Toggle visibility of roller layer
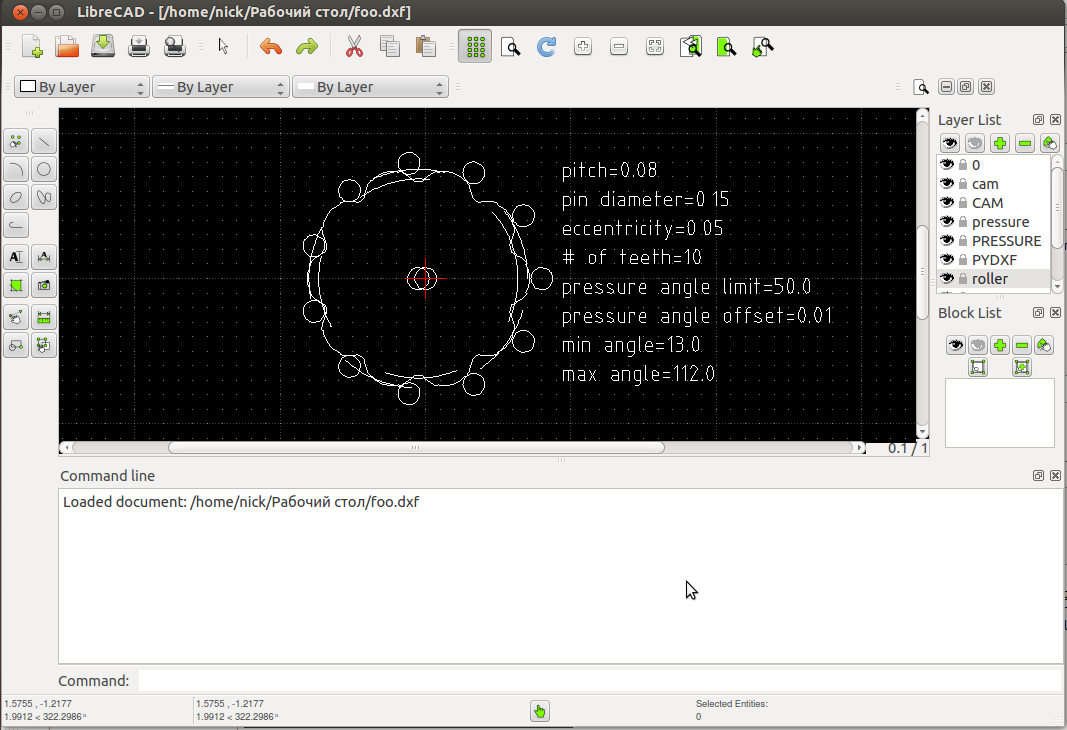1067x730 pixels. click(x=947, y=278)
